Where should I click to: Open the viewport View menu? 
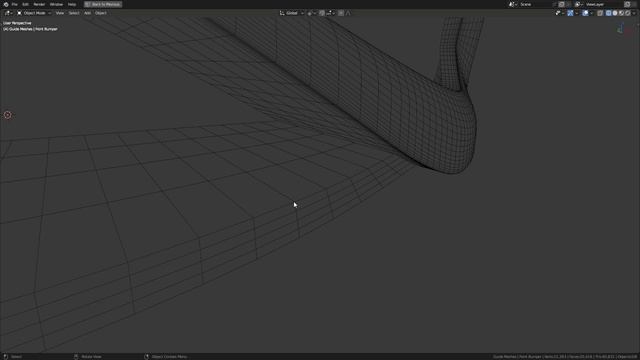click(60, 13)
